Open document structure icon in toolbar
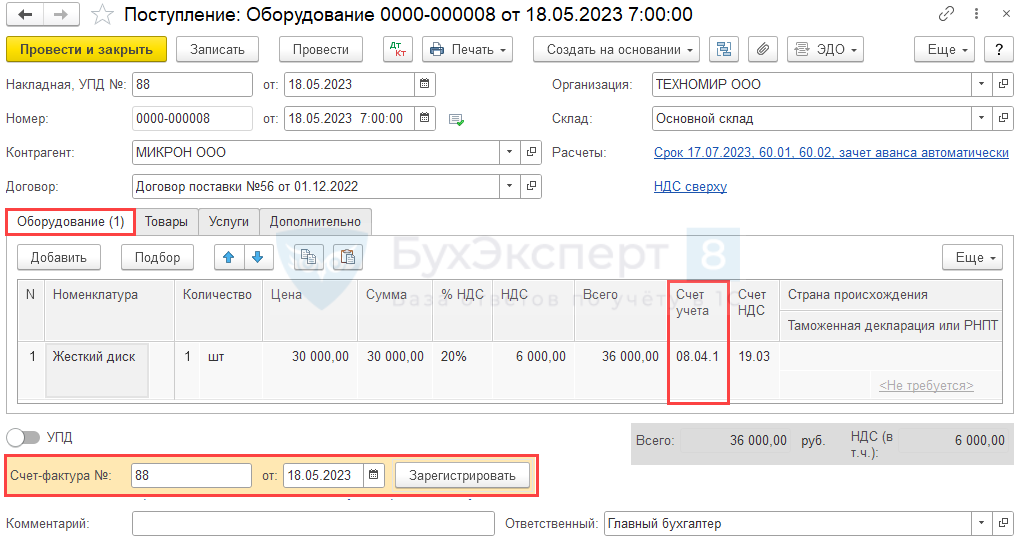The image size is (1017, 538). 724,49
